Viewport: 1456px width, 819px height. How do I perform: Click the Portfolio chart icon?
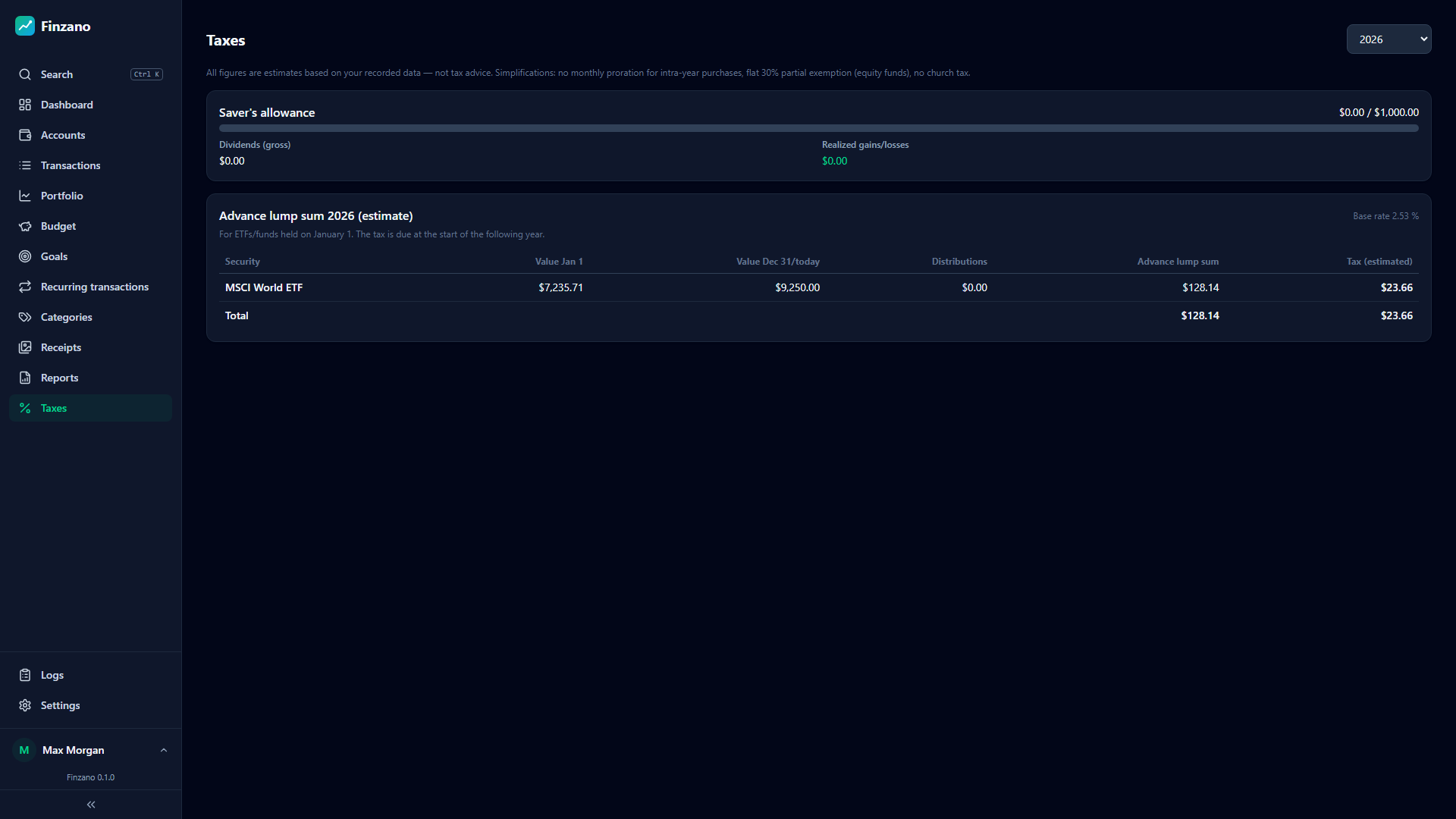[x=25, y=196]
